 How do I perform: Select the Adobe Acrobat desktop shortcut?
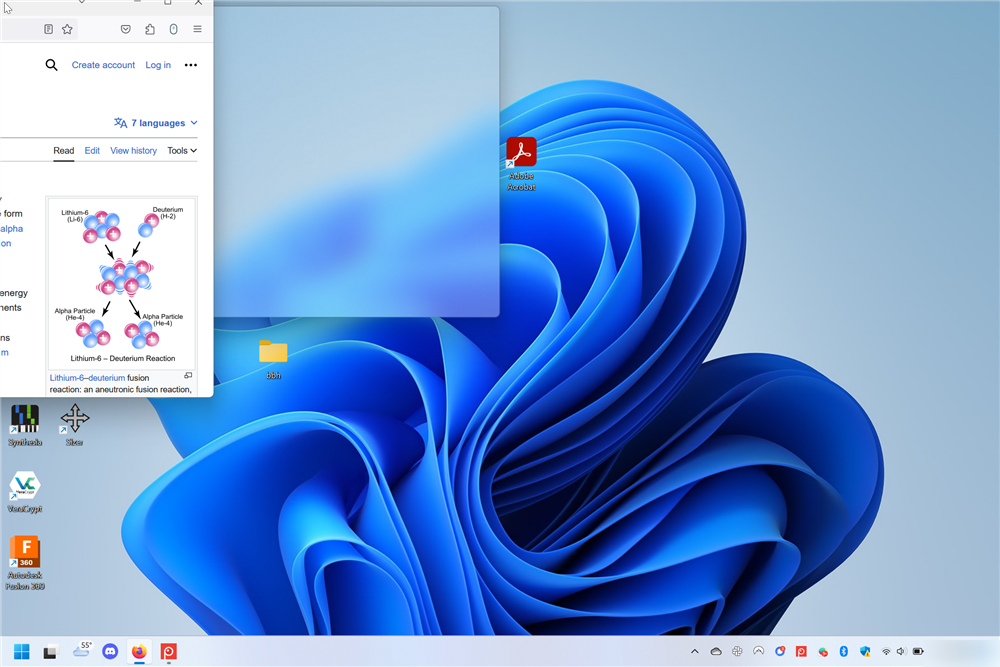click(x=521, y=153)
